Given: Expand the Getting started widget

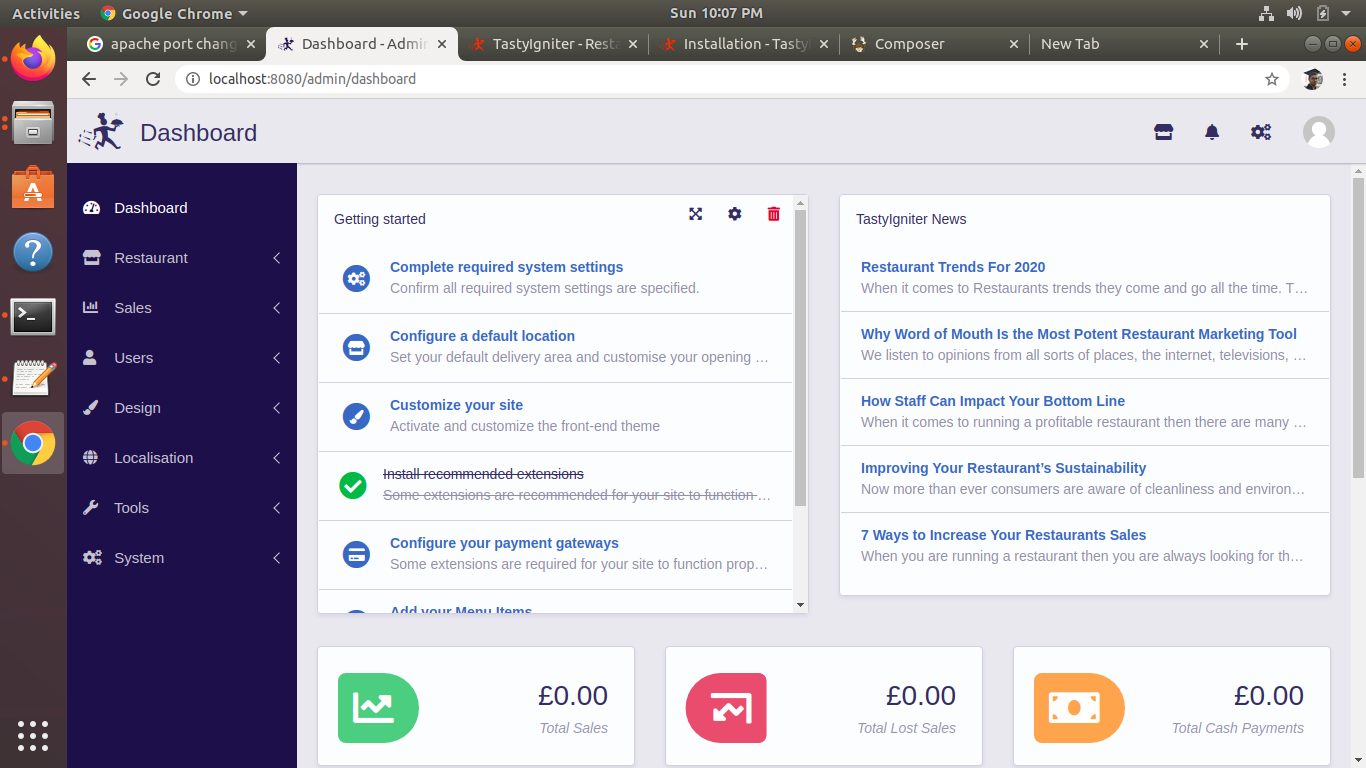Looking at the screenshot, I should point(696,214).
